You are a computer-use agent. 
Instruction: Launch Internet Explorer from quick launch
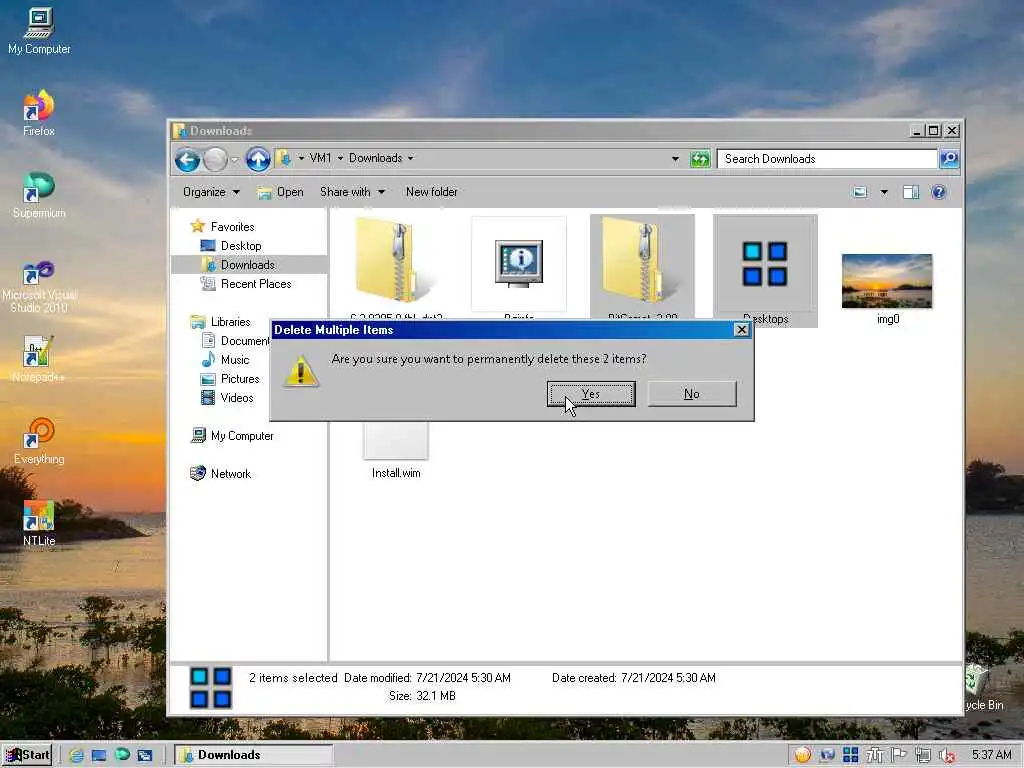(x=76, y=755)
